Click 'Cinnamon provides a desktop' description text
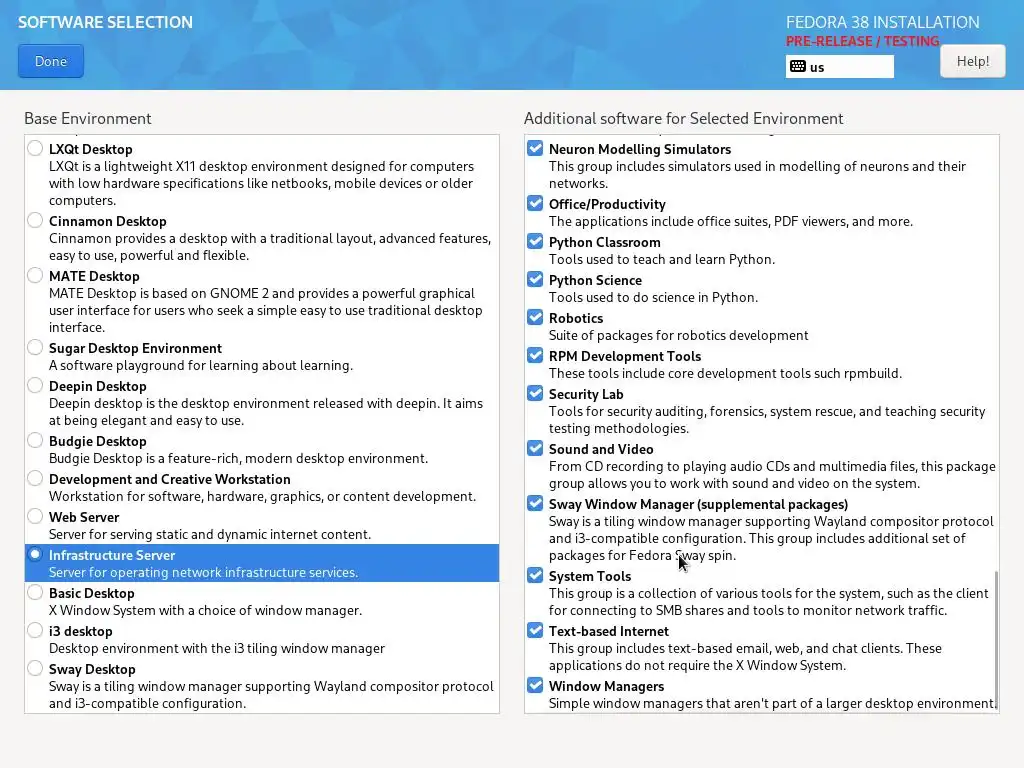The height and width of the screenshot is (768, 1024). tap(270, 247)
